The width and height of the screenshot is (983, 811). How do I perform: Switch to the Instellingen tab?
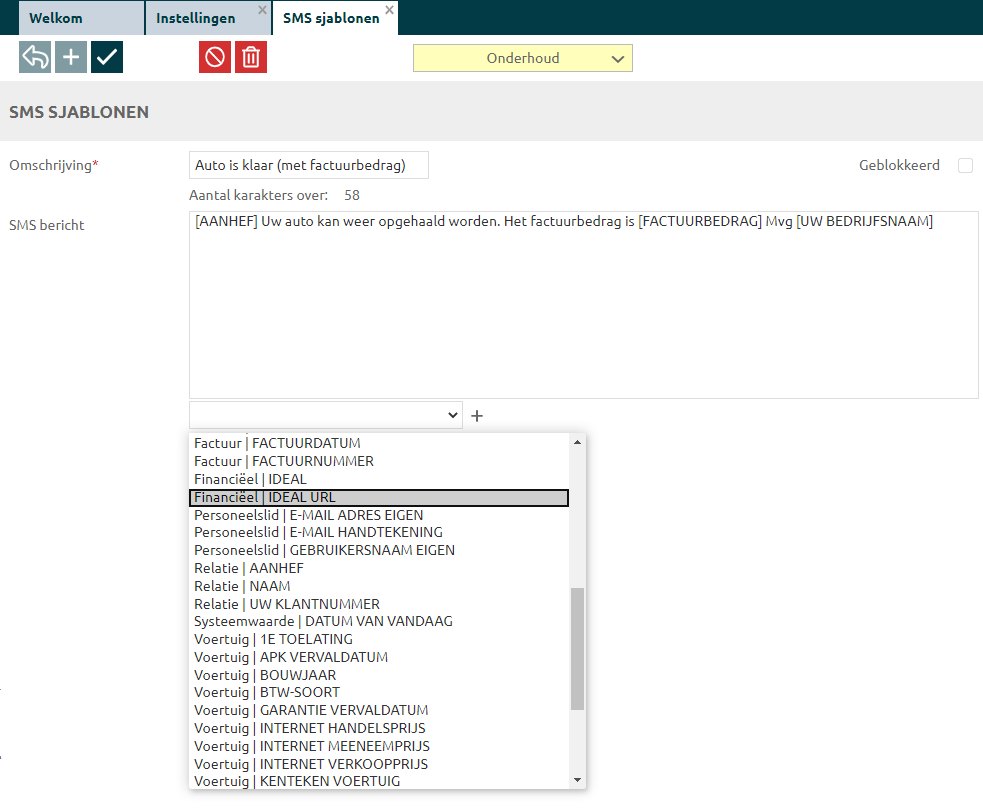click(196, 18)
